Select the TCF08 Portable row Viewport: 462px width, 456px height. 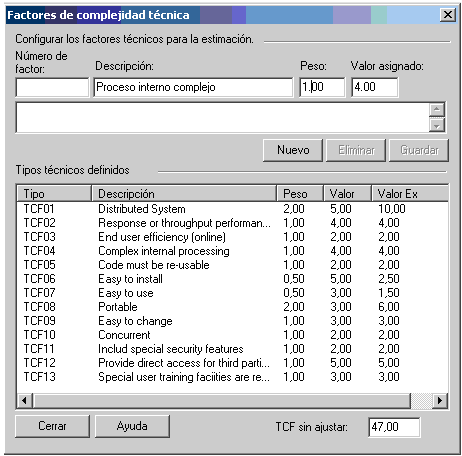click(x=232, y=307)
